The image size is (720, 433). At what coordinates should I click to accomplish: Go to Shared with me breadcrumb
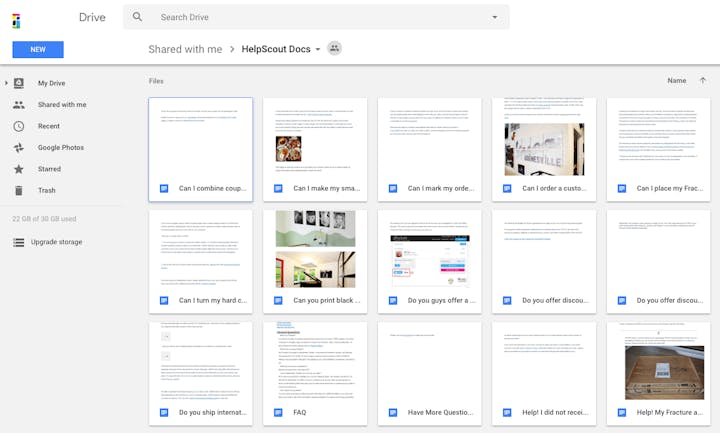point(187,49)
